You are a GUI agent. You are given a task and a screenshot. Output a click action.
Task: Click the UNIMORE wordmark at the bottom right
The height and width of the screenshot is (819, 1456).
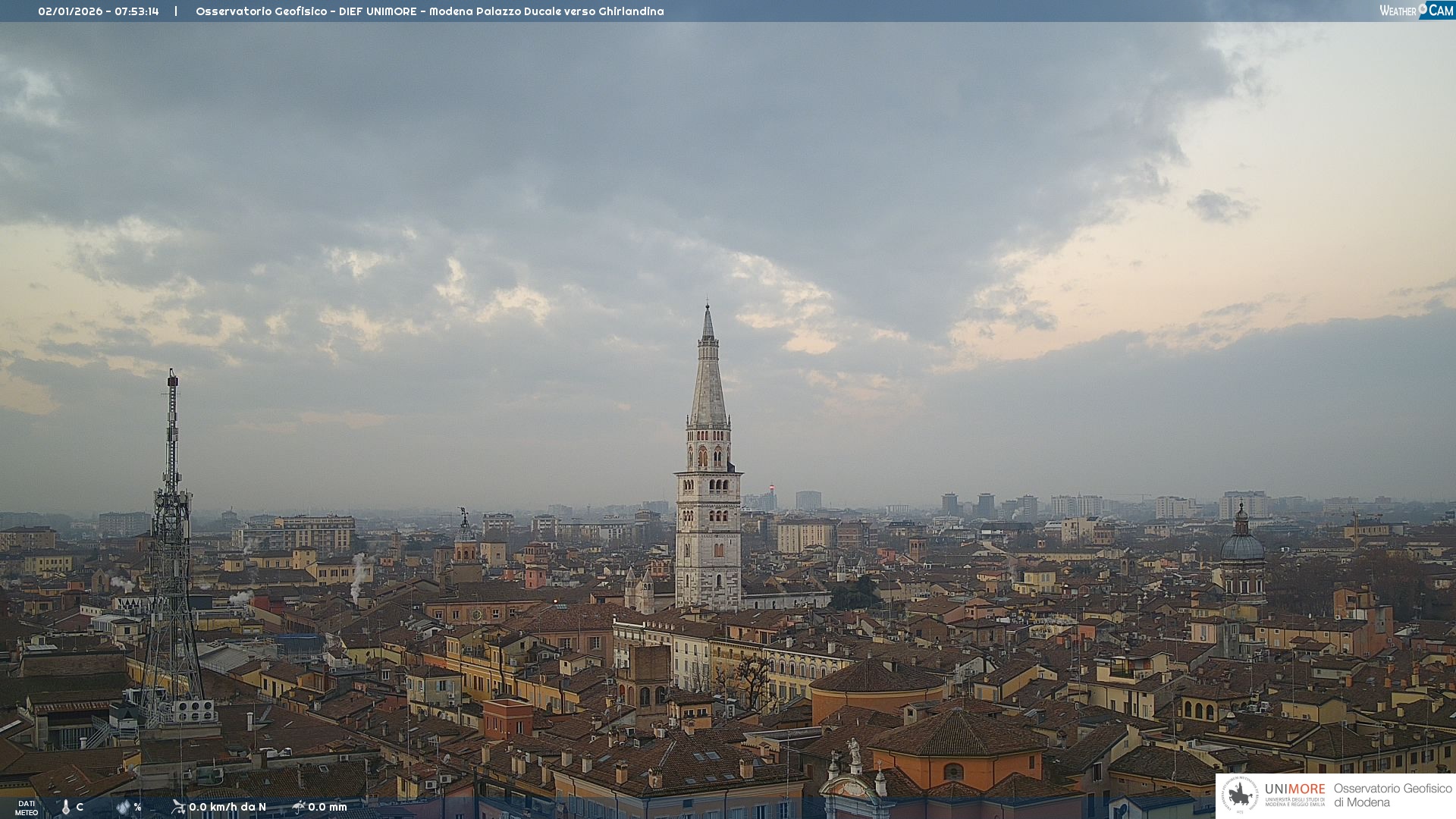pyautogui.click(x=1295, y=789)
